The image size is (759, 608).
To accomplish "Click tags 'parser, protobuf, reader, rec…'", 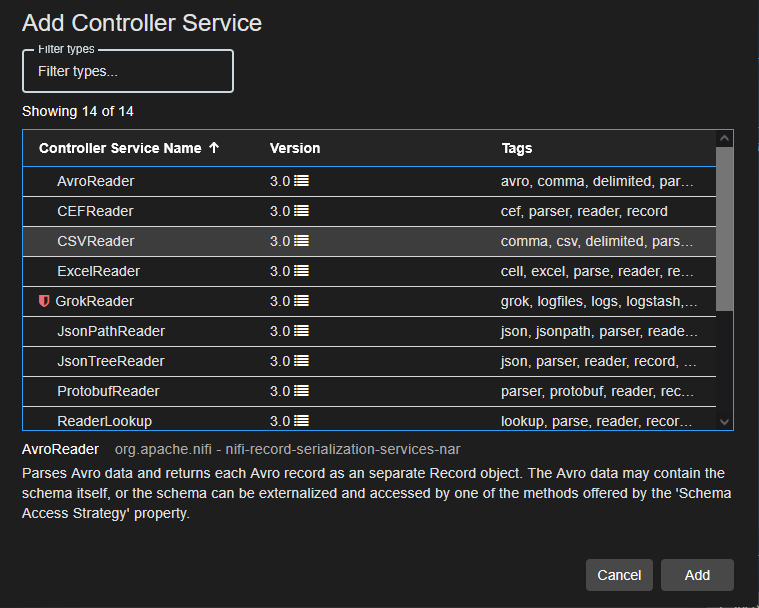I will coord(597,391).
